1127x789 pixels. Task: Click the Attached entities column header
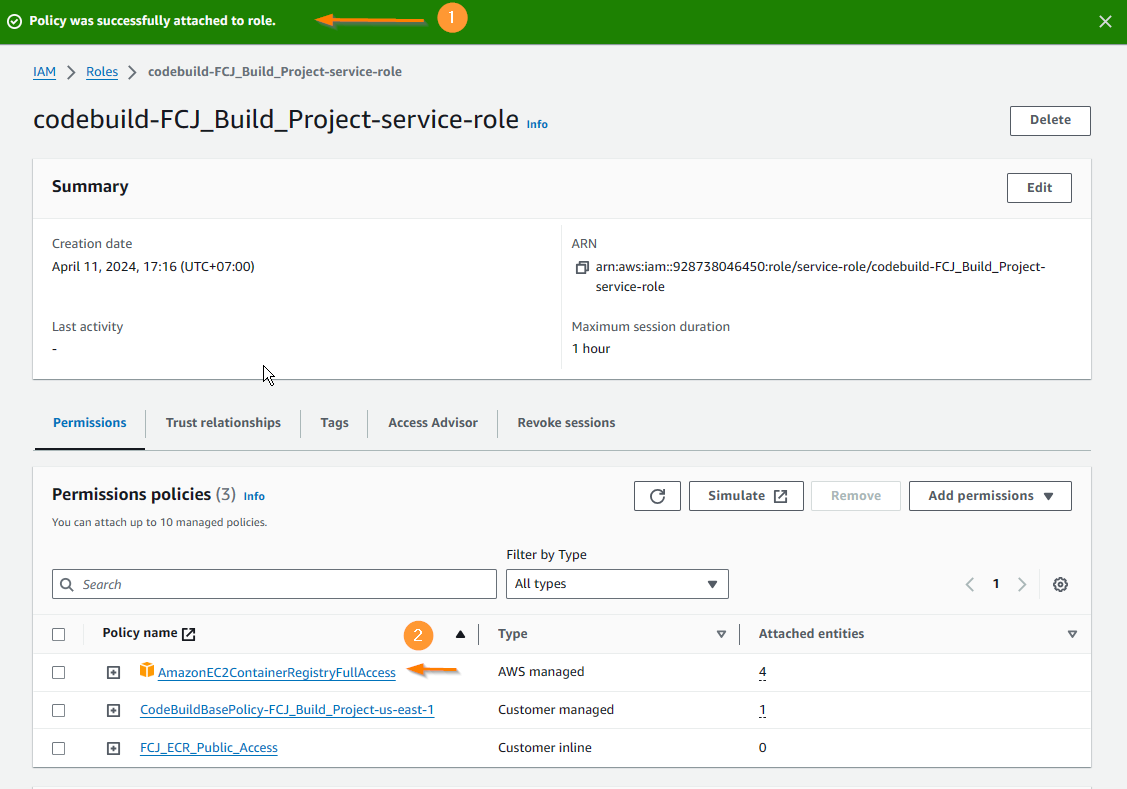click(x=811, y=634)
